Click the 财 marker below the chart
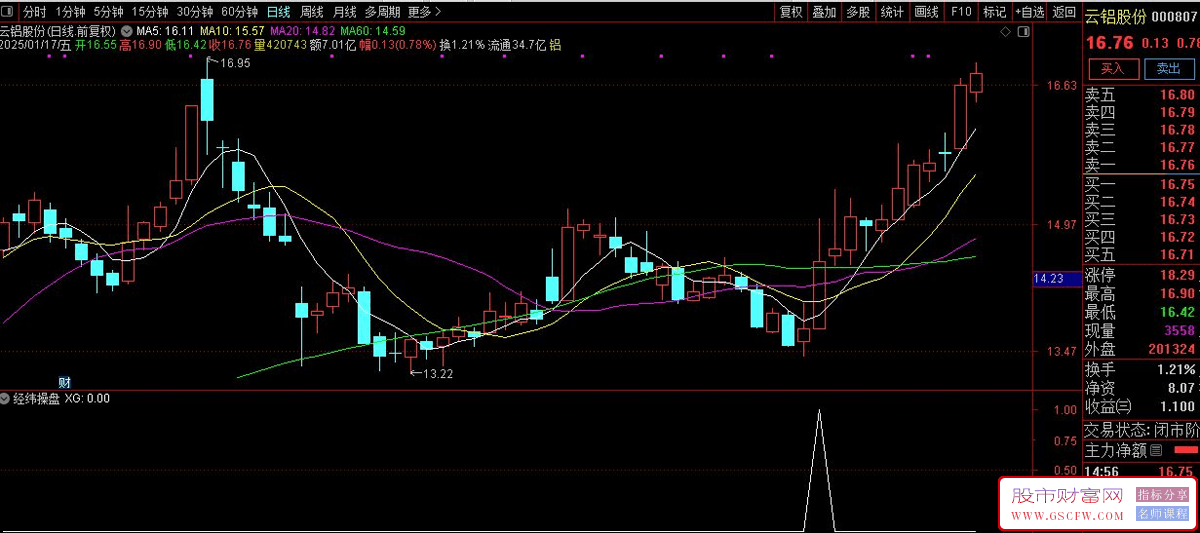 (x=65, y=382)
